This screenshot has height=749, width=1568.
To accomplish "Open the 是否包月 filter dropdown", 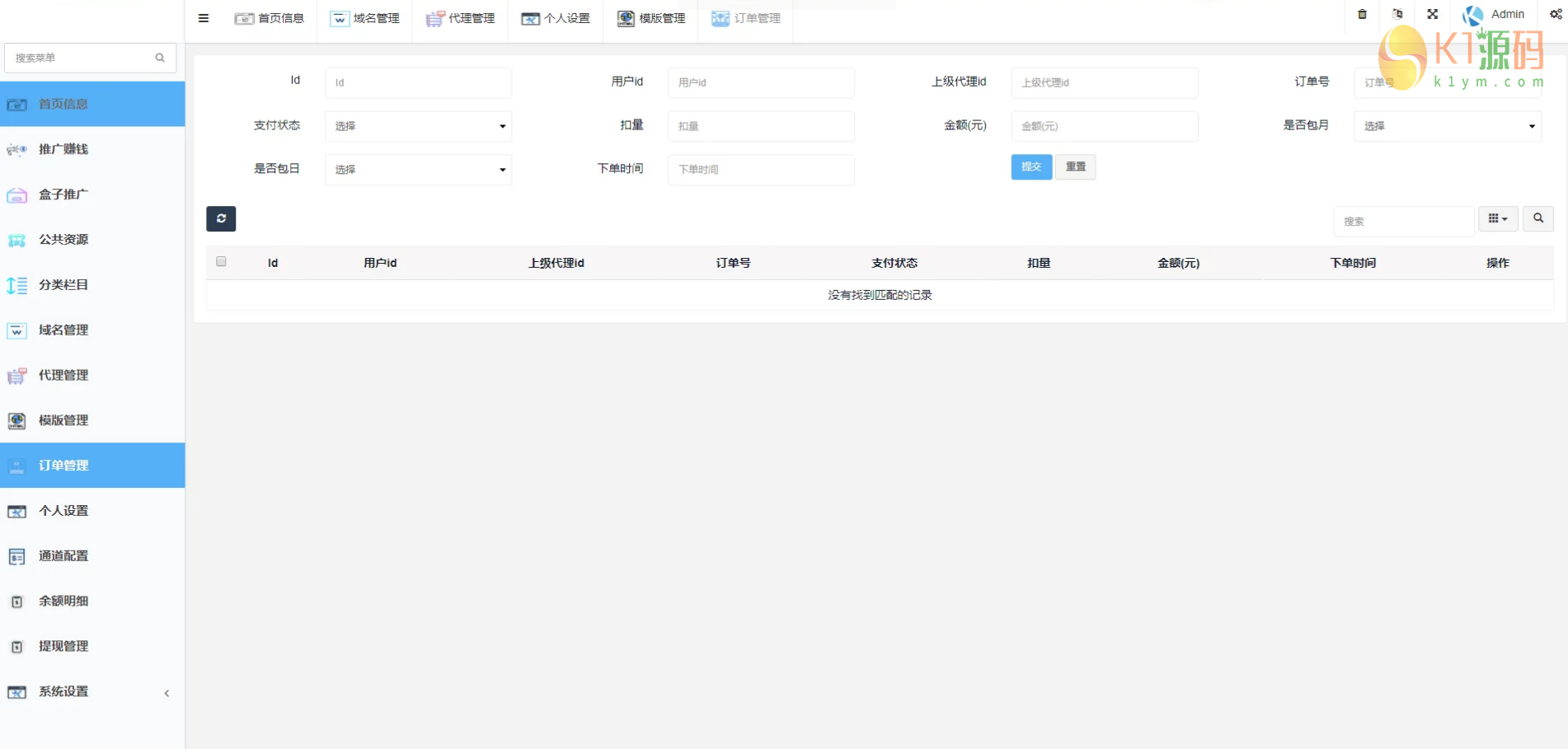I will point(1447,126).
